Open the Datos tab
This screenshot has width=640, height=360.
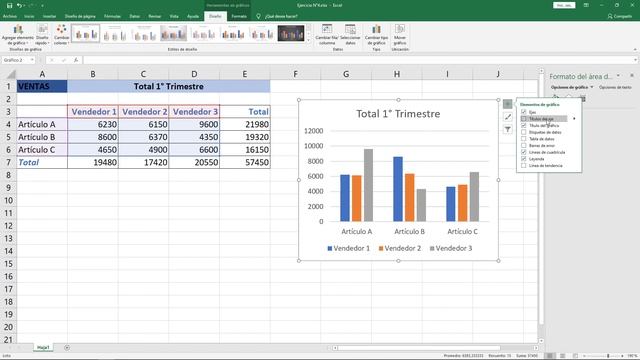click(135, 16)
